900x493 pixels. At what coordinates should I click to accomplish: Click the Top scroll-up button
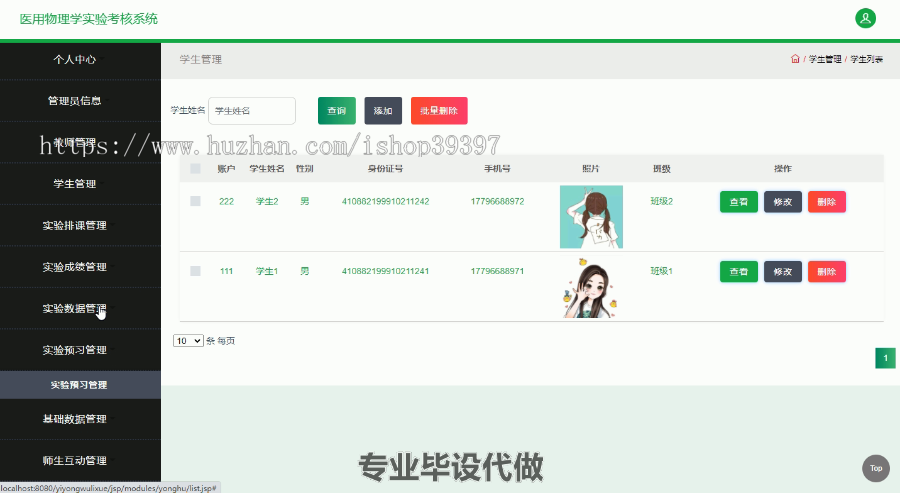coord(876,468)
